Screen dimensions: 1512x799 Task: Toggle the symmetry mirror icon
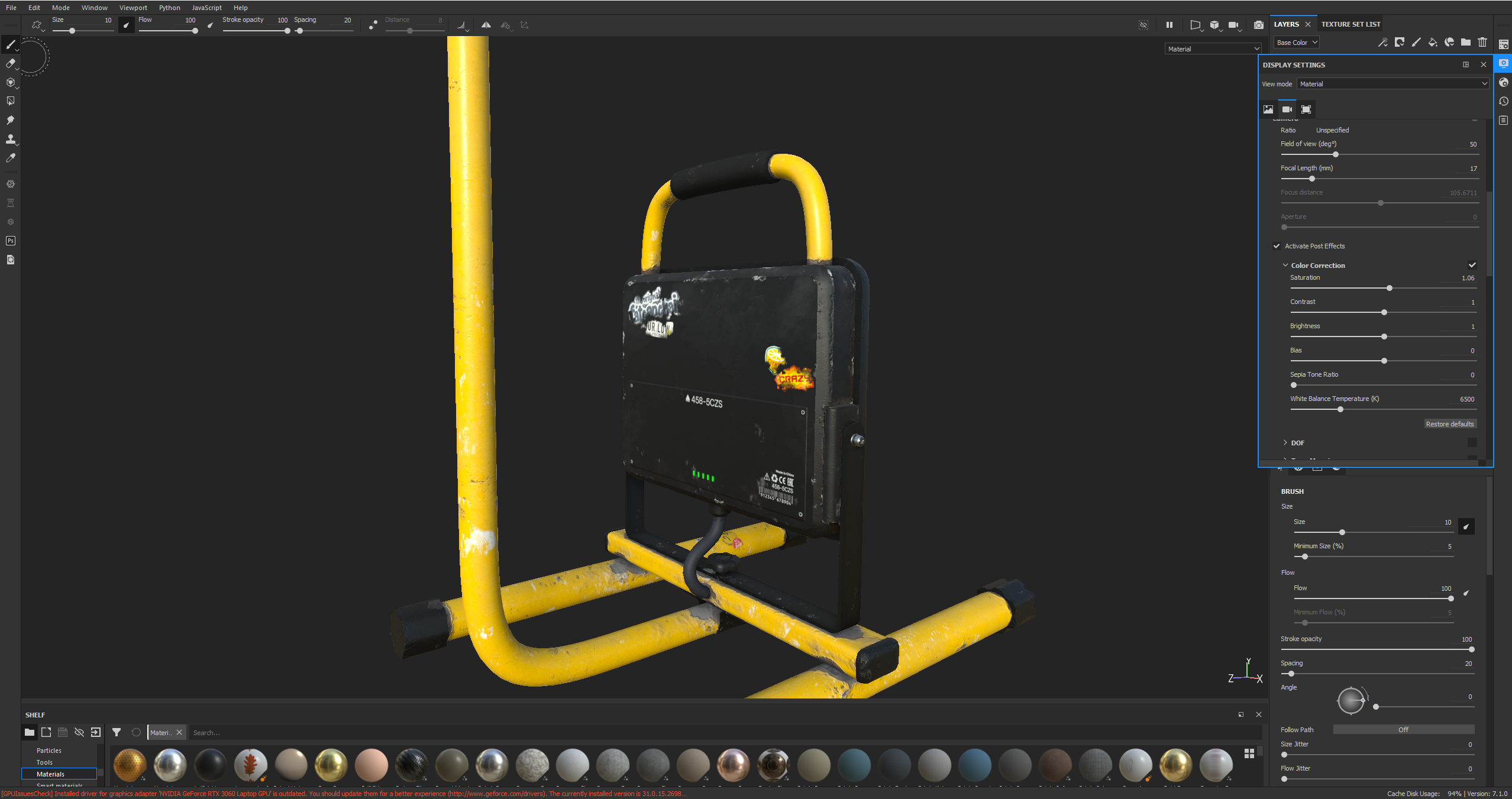[486, 25]
